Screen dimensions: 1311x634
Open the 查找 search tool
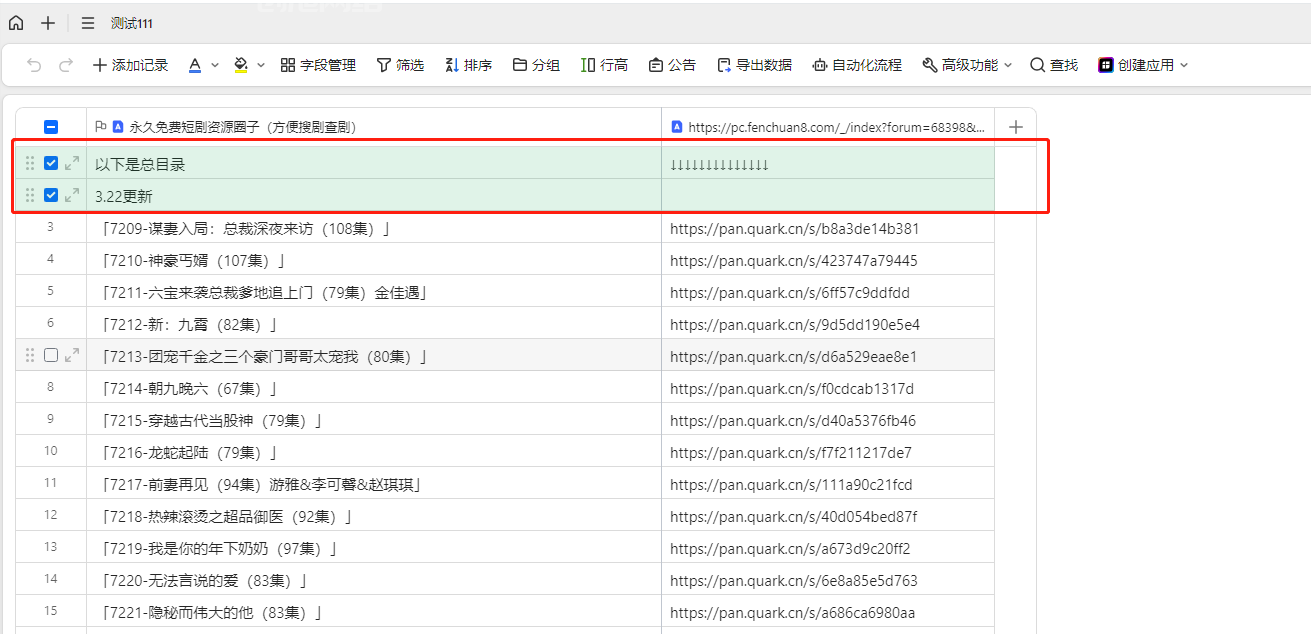click(1054, 65)
